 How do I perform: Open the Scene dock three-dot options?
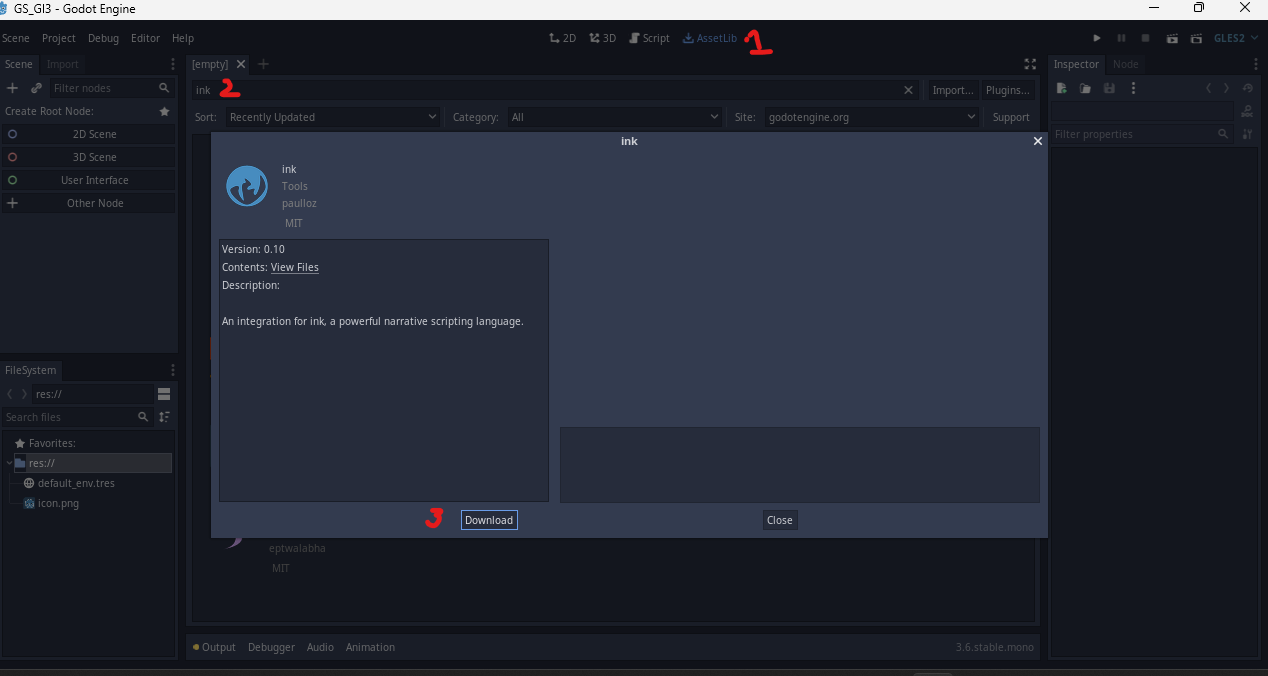pyautogui.click(x=172, y=64)
